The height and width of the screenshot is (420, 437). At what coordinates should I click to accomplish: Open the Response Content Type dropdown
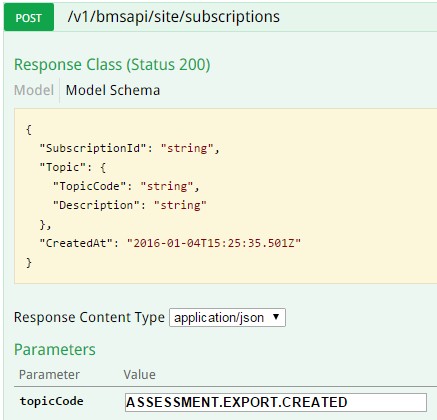pyautogui.click(x=227, y=317)
